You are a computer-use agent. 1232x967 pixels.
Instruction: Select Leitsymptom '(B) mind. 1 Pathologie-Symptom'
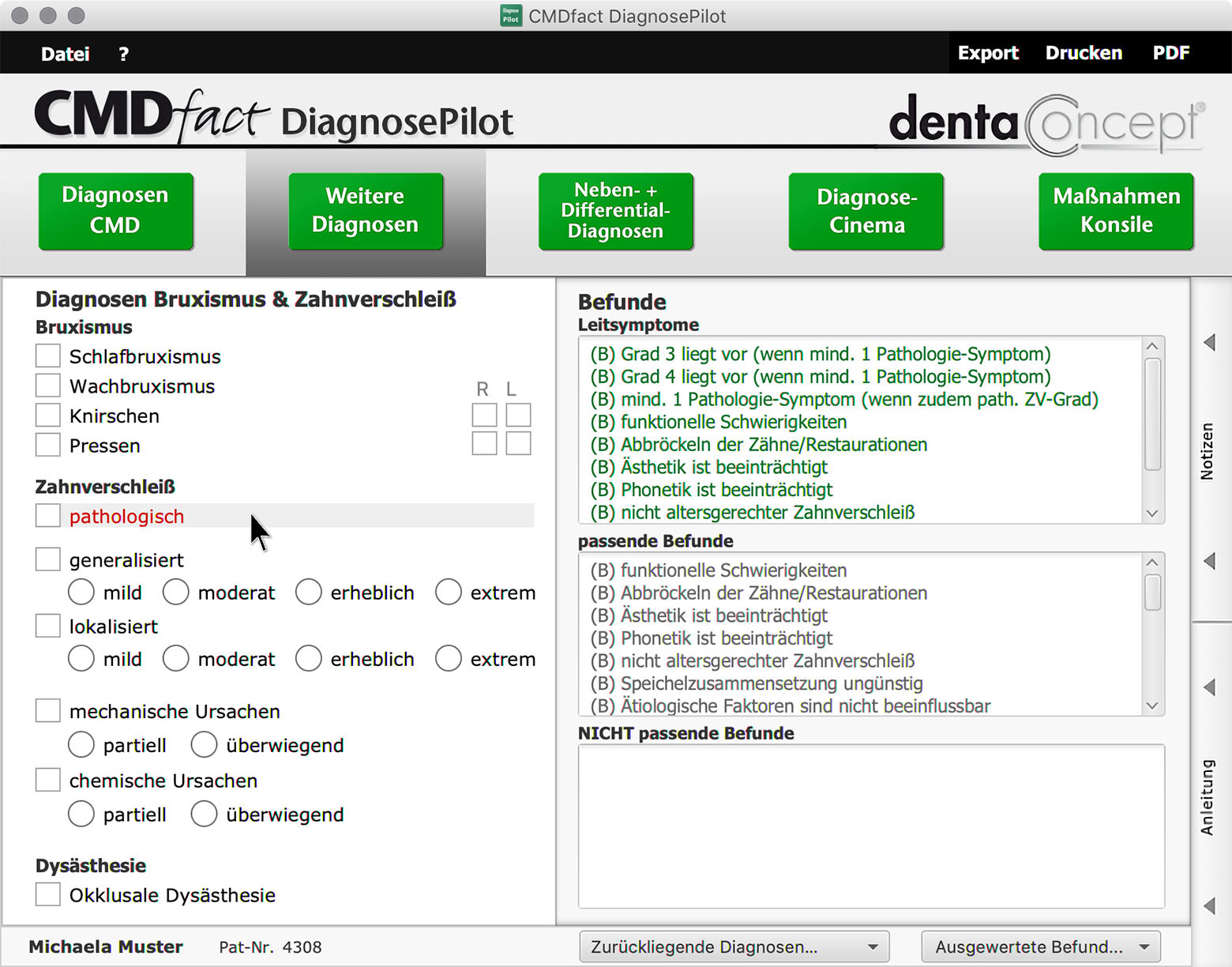[844, 399]
